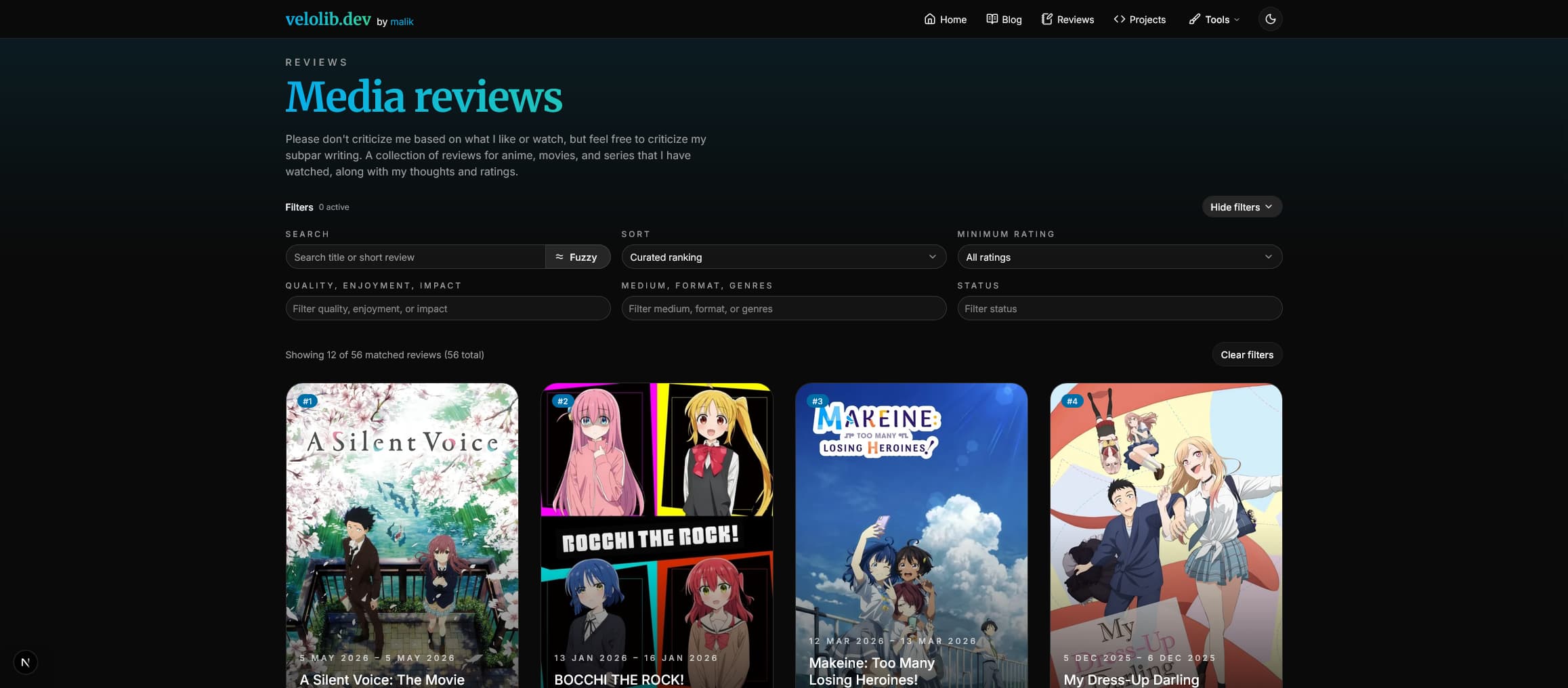Click the velolib.dev site logo
Viewport: 1568px width, 688px height.
pyautogui.click(x=328, y=19)
